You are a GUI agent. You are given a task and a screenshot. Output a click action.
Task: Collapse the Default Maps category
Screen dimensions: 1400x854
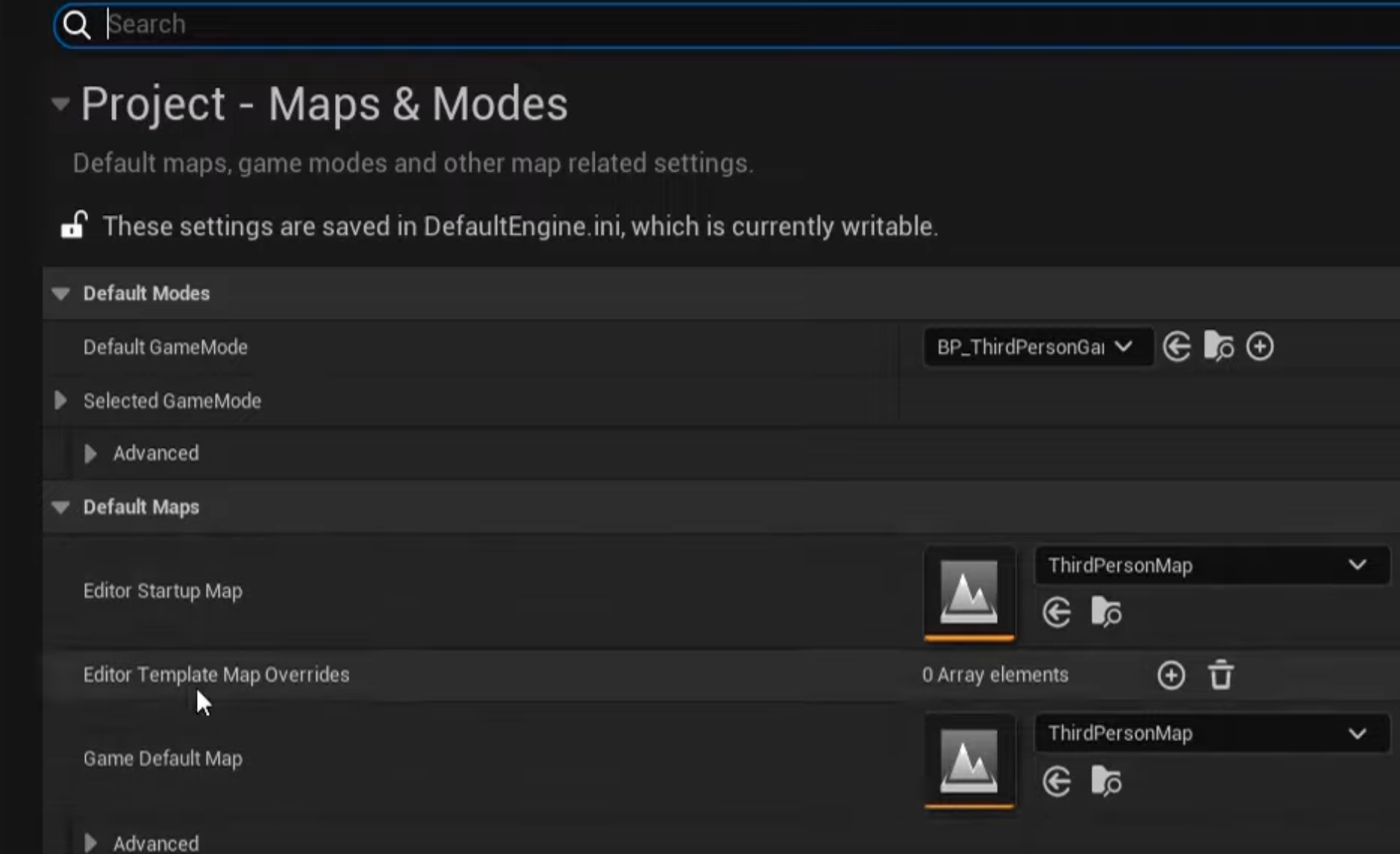[60, 508]
